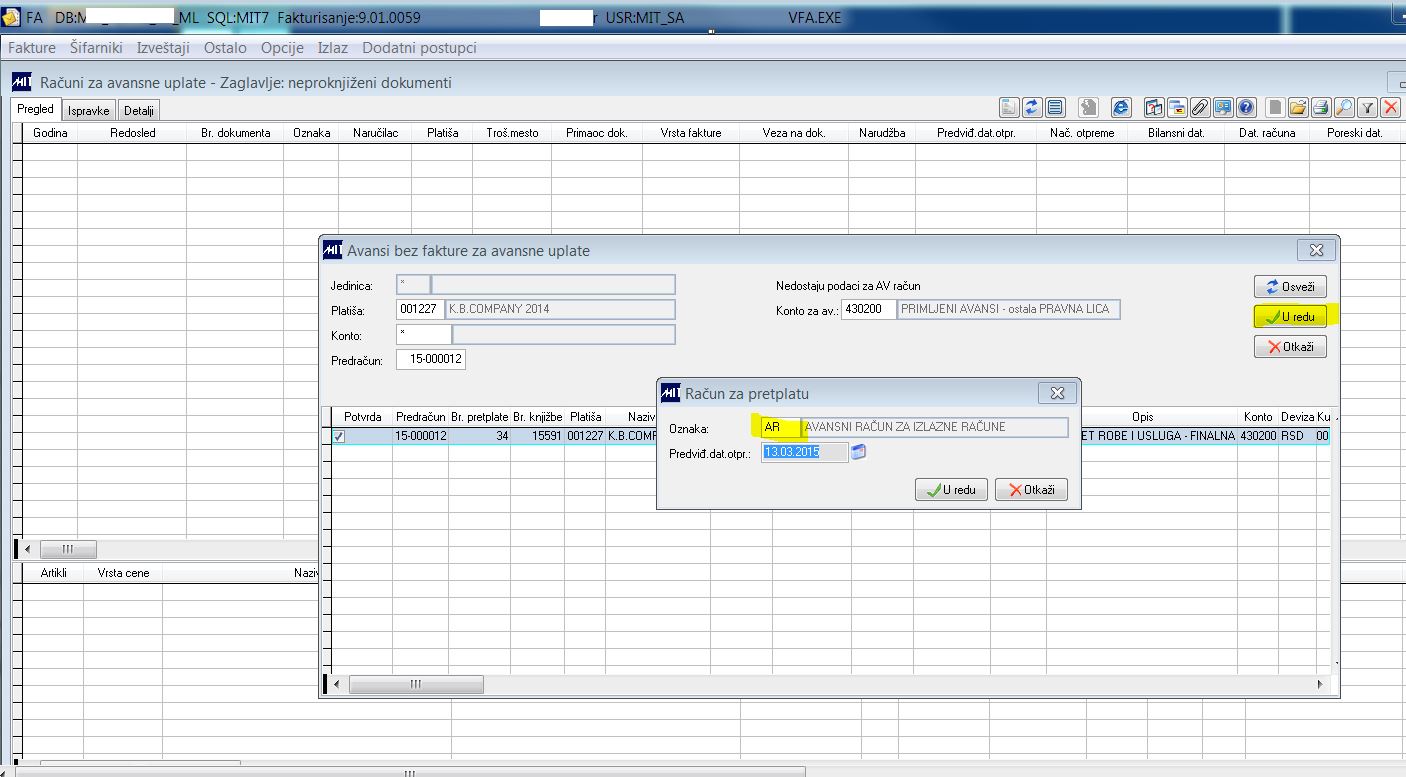Click the FA application icon in title bar
The image size is (1406, 777).
(10, 17)
